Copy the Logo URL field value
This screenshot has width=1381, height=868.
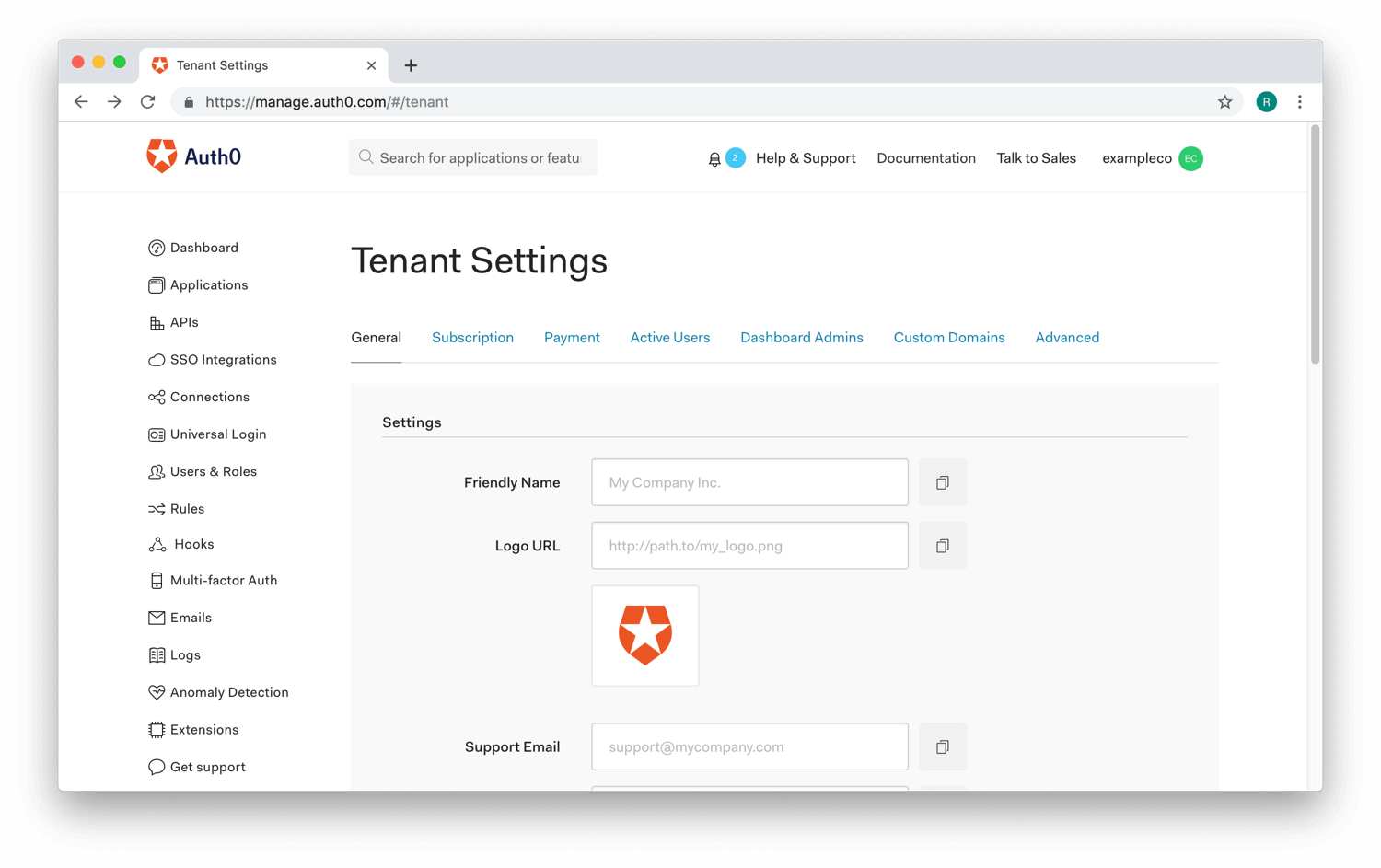(942, 545)
